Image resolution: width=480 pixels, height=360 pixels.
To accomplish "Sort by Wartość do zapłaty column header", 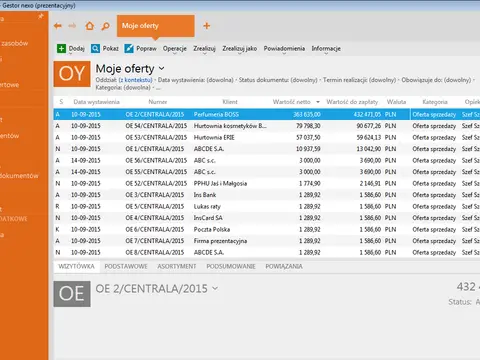I will tap(352, 102).
